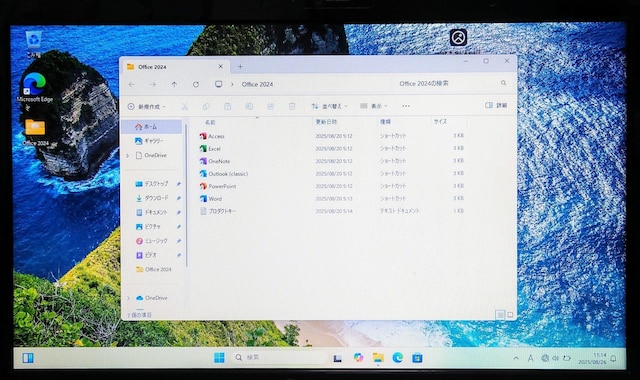Select ホーム in navigation pane
The image size is (640, 380).
pyautogui.click(x=152, y=127)
